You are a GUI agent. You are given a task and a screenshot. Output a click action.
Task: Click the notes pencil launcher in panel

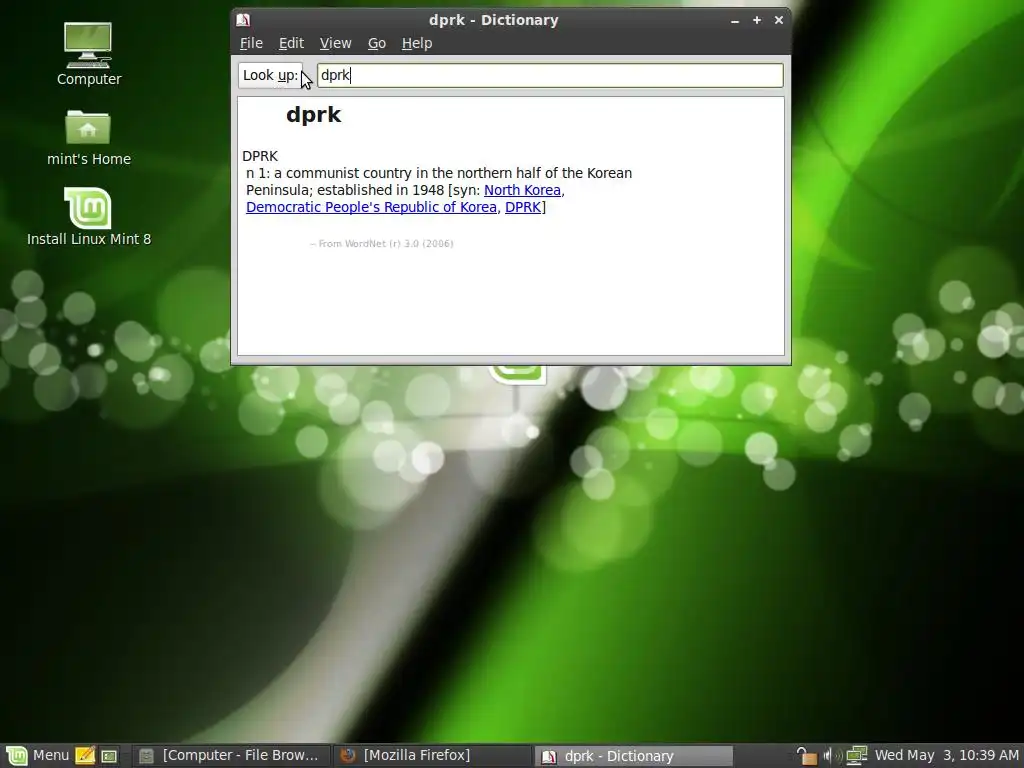(85, 756)
